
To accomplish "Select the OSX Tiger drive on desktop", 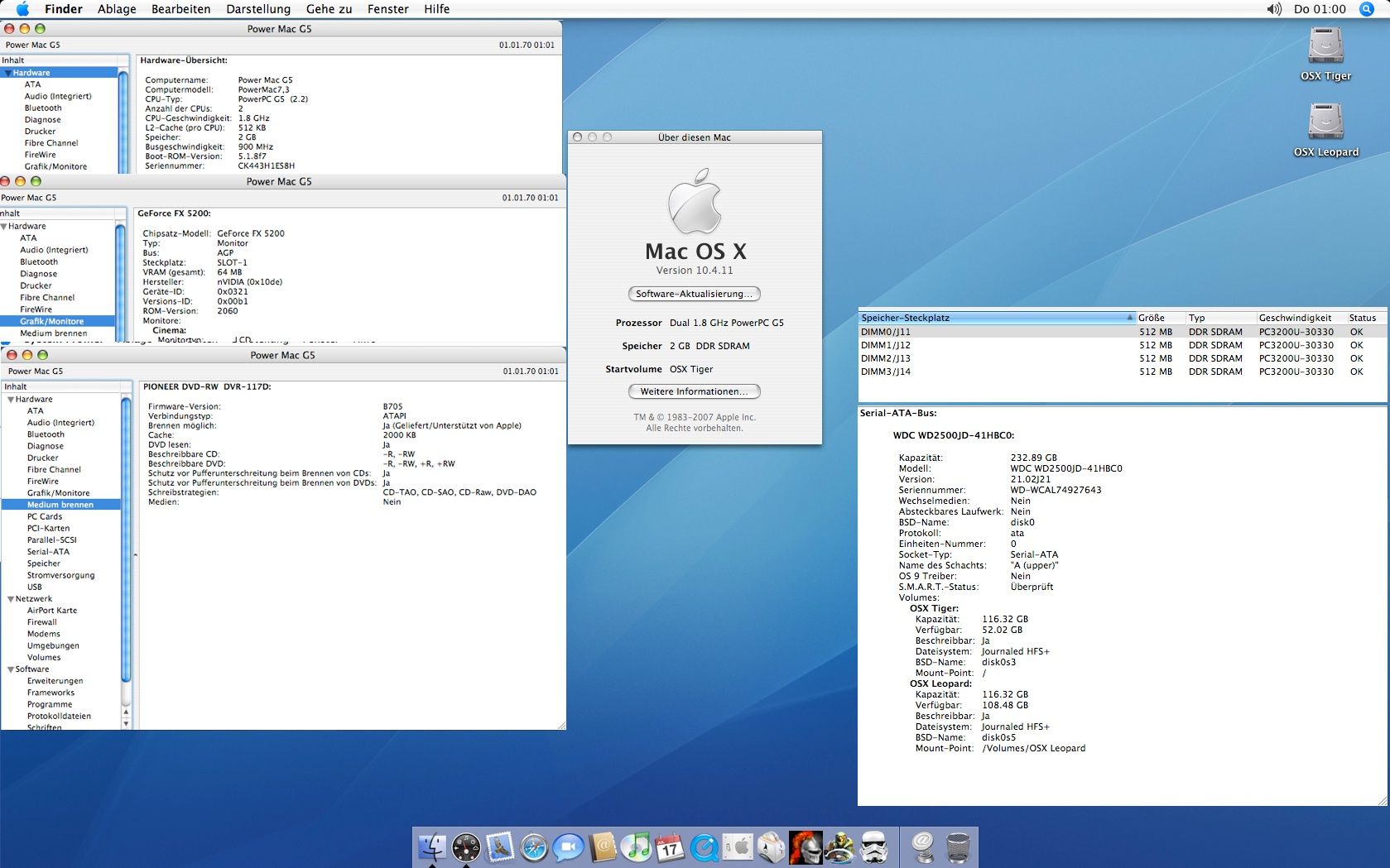I will pyautogui.click(x=1325, y=55).
